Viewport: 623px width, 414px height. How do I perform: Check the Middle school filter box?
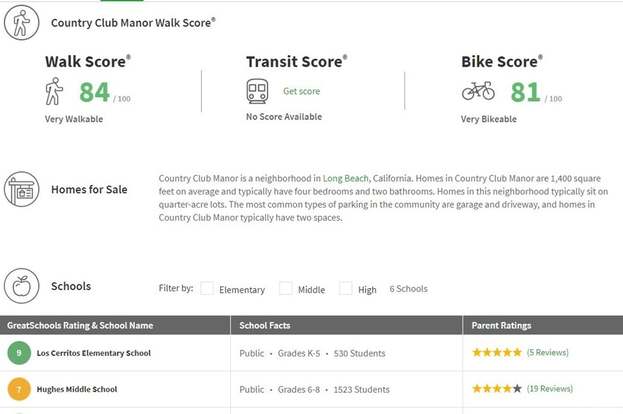(286, 288)
